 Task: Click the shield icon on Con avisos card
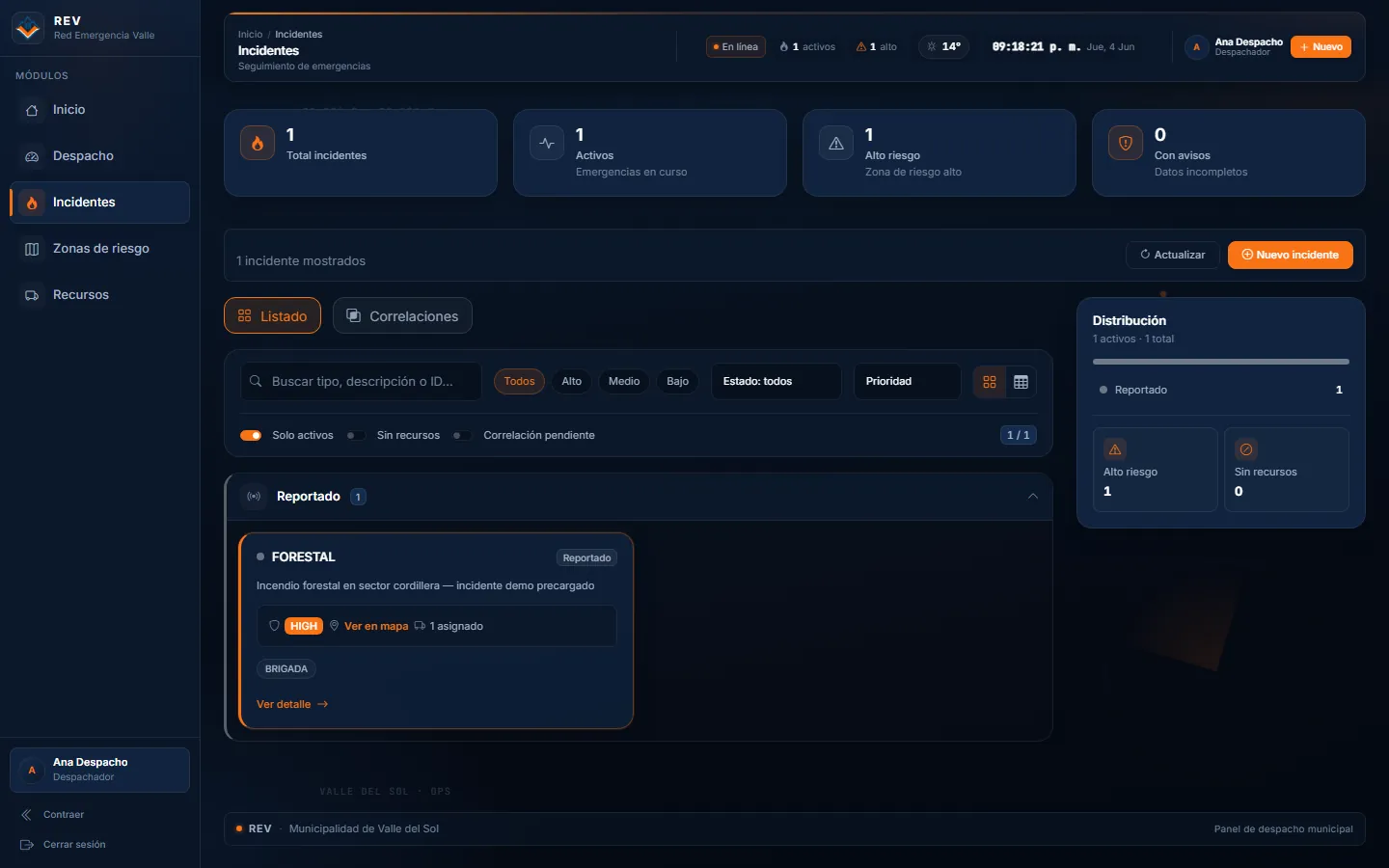[1126, 143]
